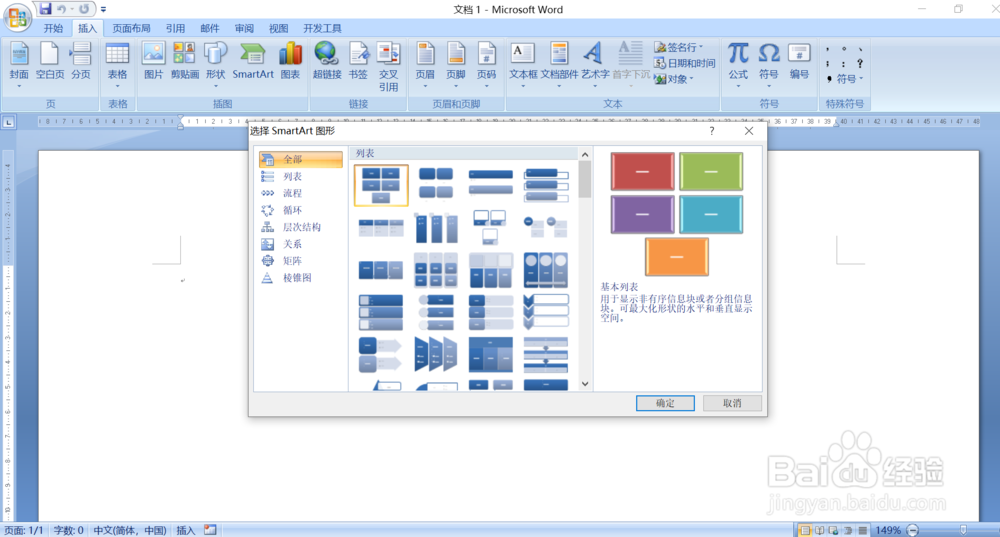Select the All (全部) category

click(x=300, y=159)
